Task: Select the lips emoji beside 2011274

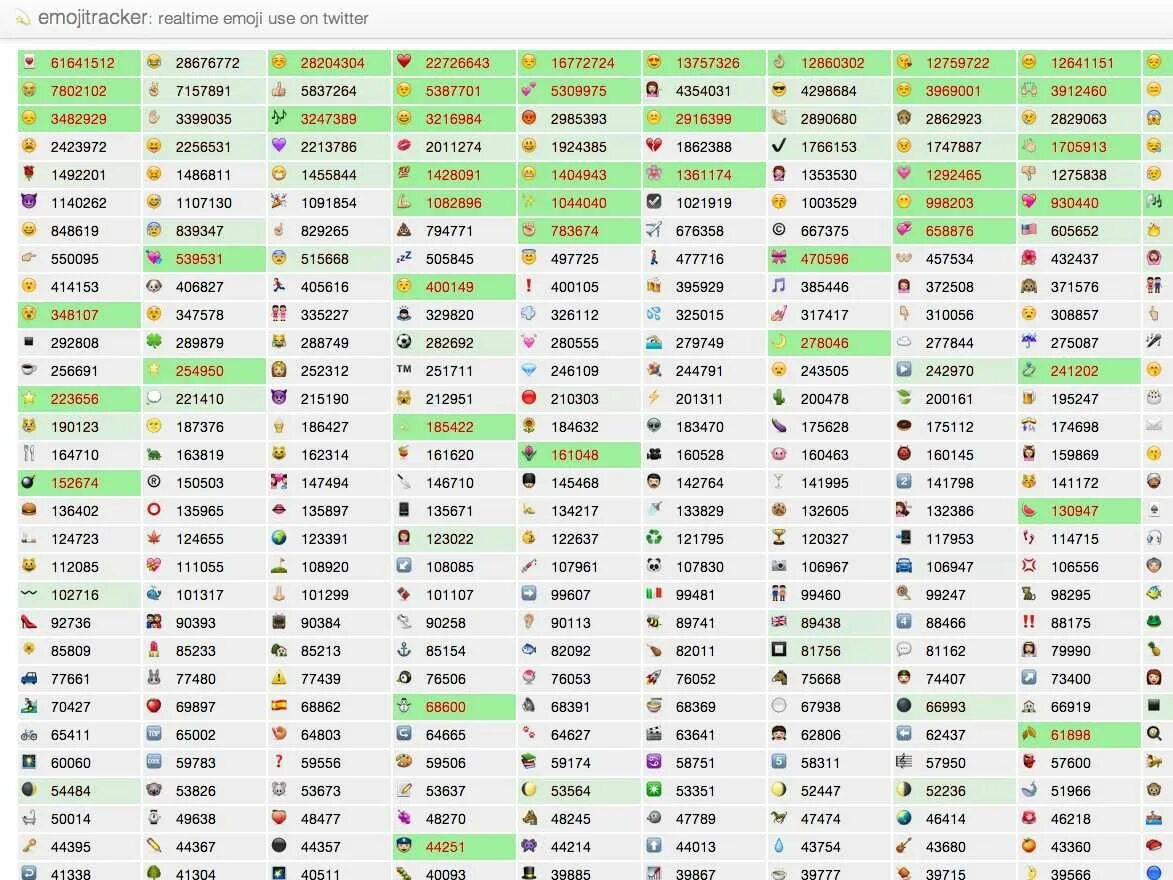Action: (x=404, y=146)
